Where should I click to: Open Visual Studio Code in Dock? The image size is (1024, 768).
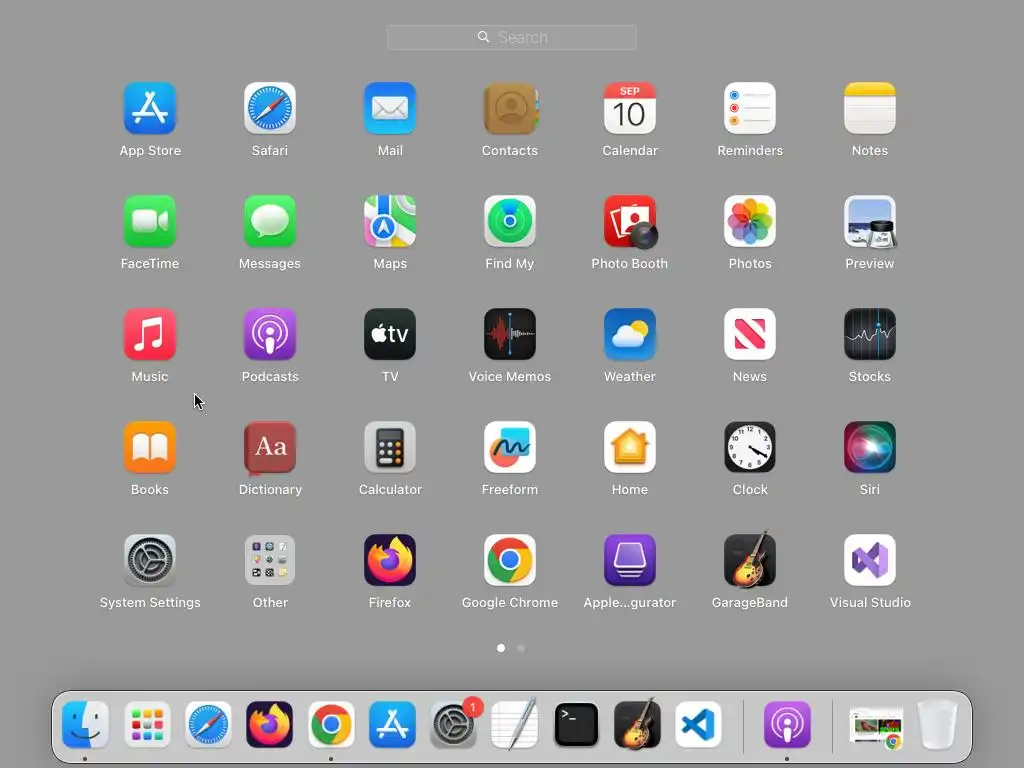698,725
